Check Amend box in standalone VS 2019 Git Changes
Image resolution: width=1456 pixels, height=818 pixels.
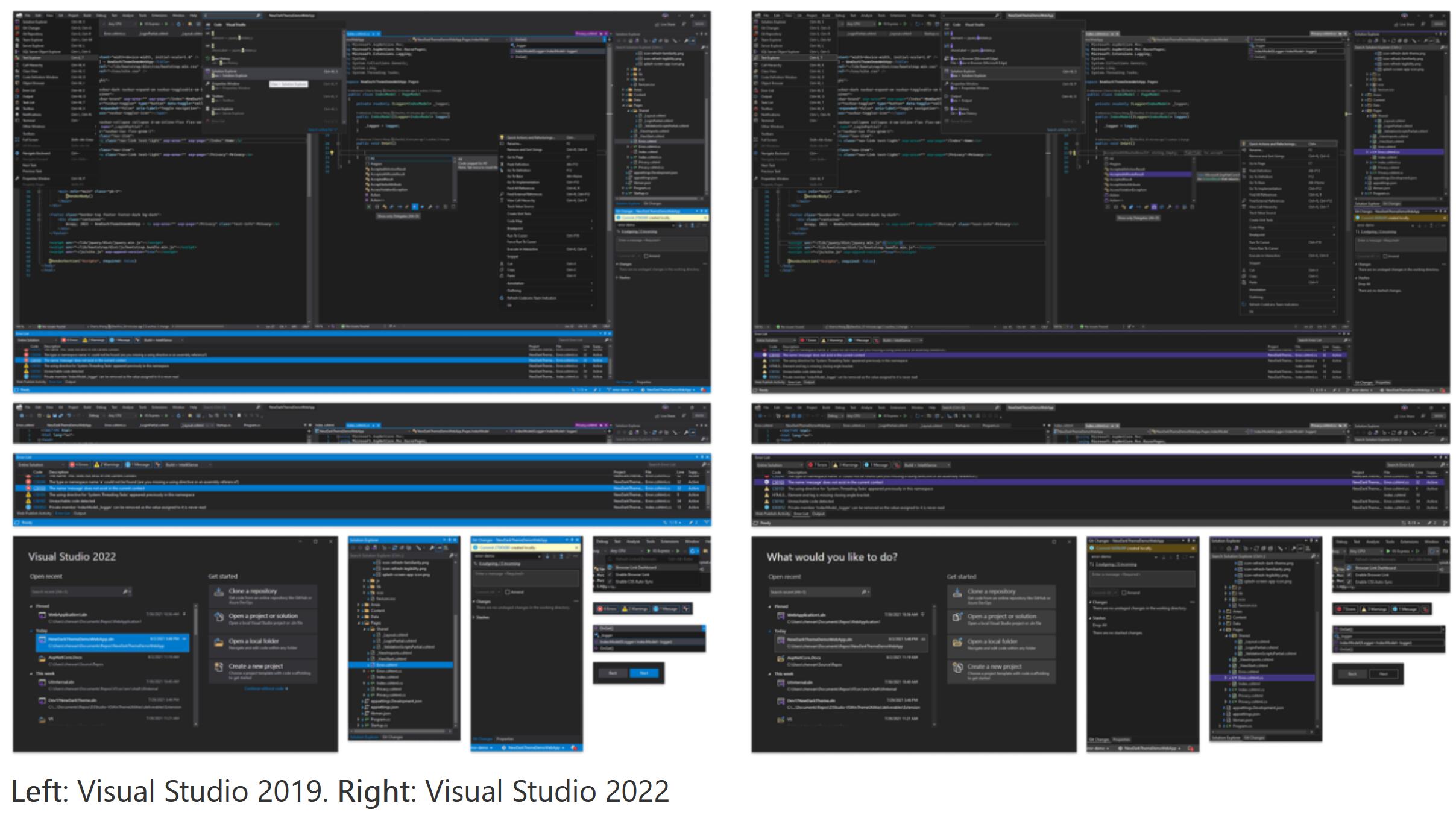point(508,592)
